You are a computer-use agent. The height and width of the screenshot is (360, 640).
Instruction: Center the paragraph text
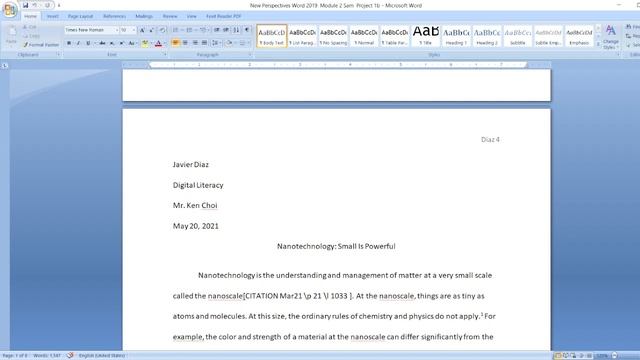pyautogui.click(x=185, y=43)
